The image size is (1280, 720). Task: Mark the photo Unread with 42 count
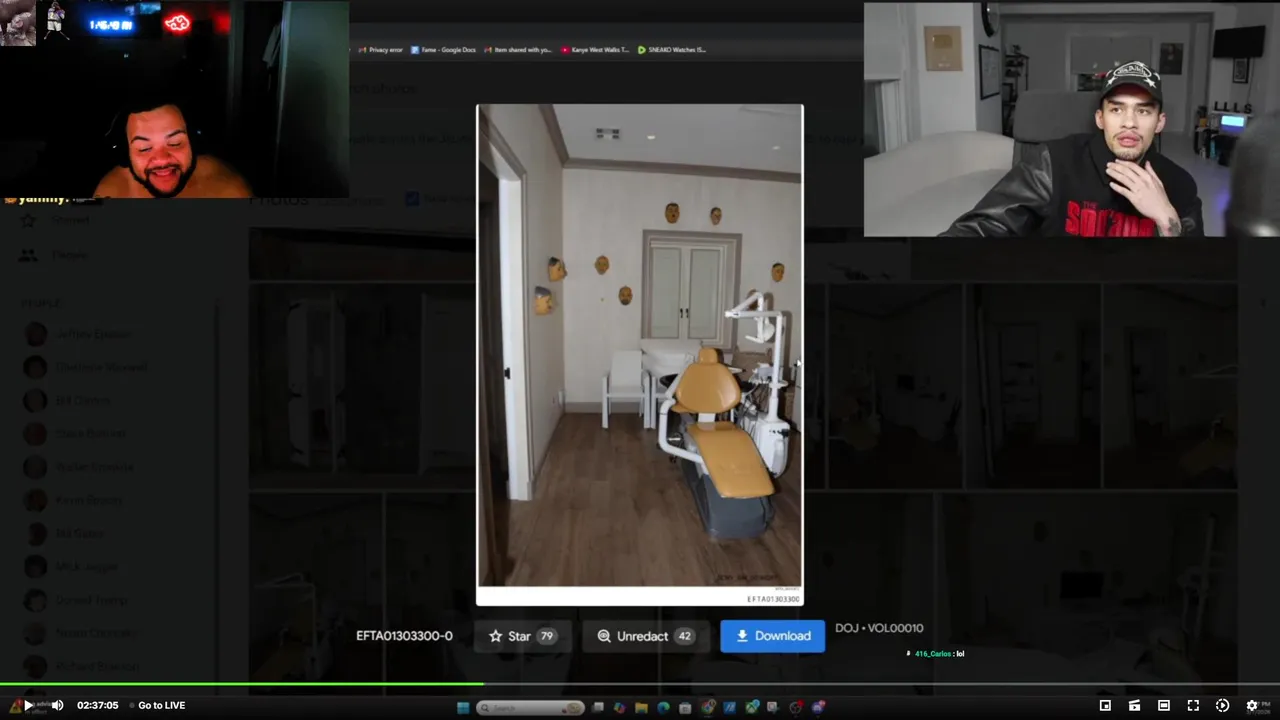click(x=645, y=636)
